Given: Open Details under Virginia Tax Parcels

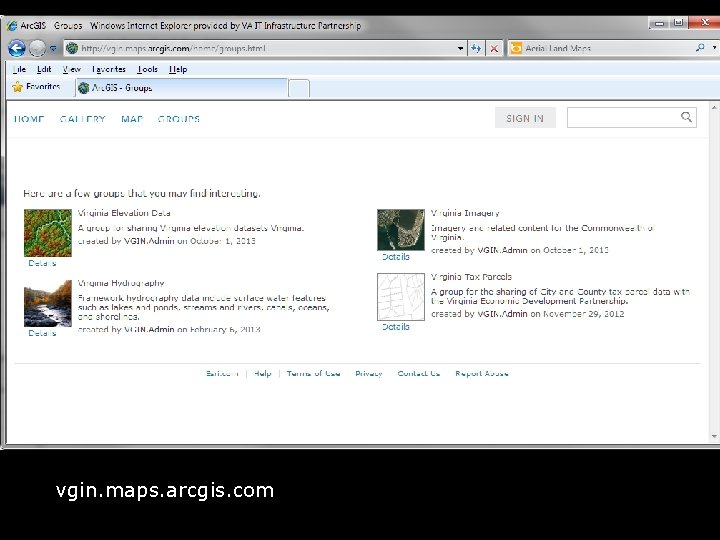Looking at the screenshot, I should pyautogui.click(x=396, y=326).
